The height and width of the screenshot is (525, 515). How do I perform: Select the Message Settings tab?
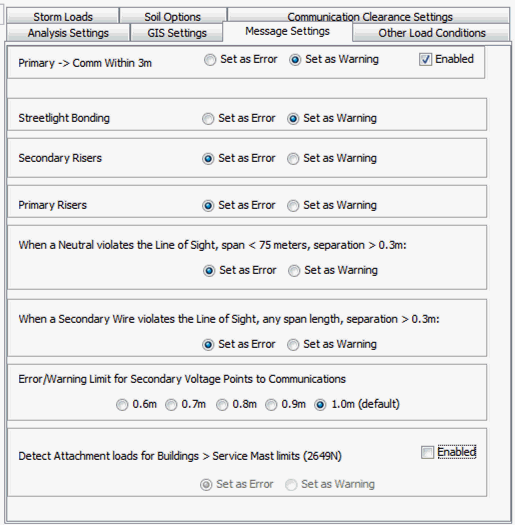pyautogui.click(x=287, y=31)
